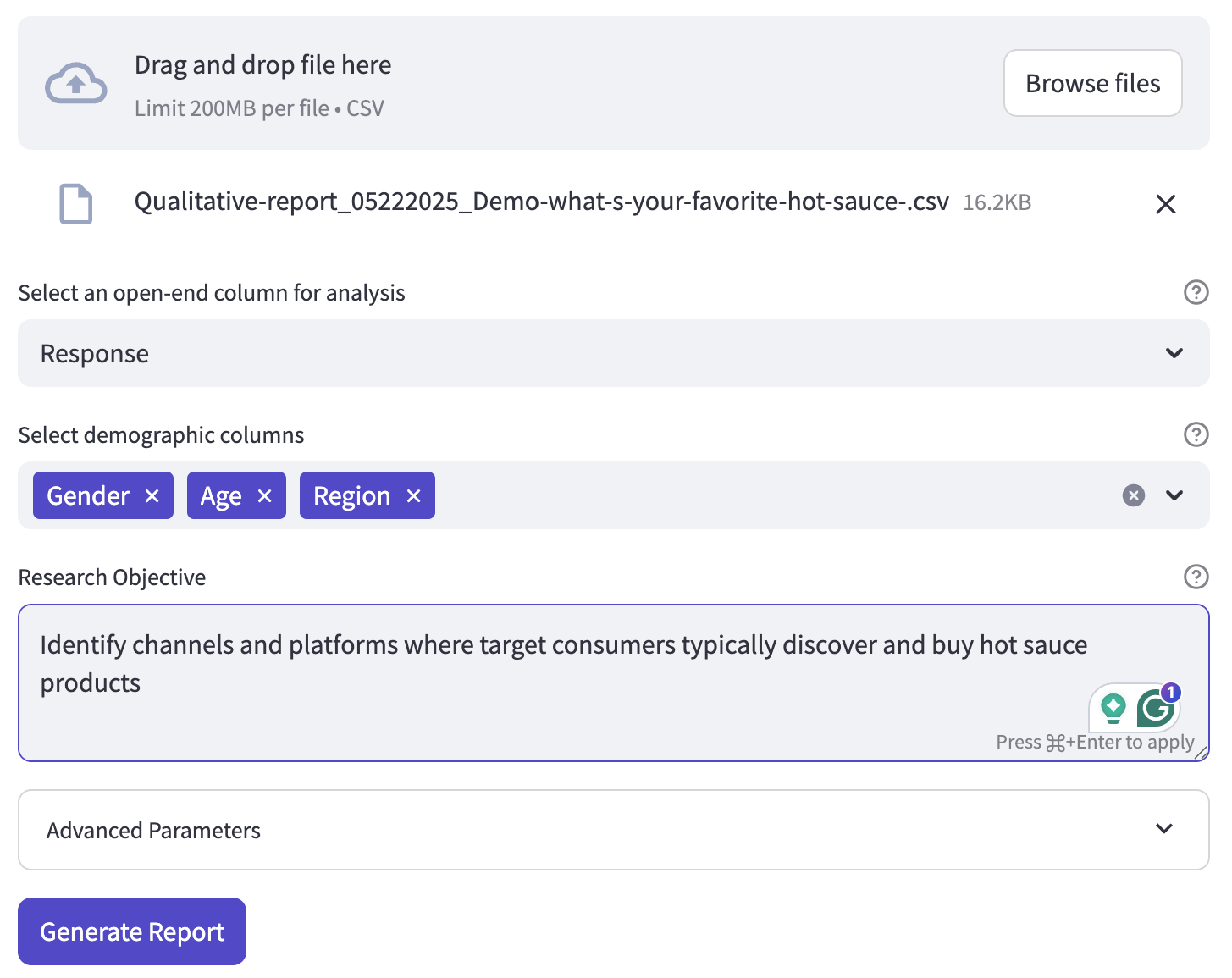Click the 'Select an open-end column for analysis' label
Screen dimensions: 1232x978
tap(212, 293)
